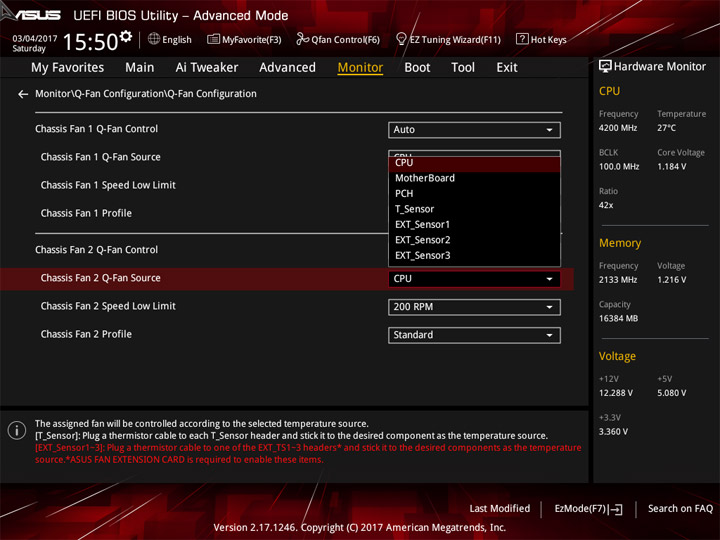The height and width of the screenshot is (540, 720).
Task: Select T_Sensor as the fan source
Action: tap(474, 209)
